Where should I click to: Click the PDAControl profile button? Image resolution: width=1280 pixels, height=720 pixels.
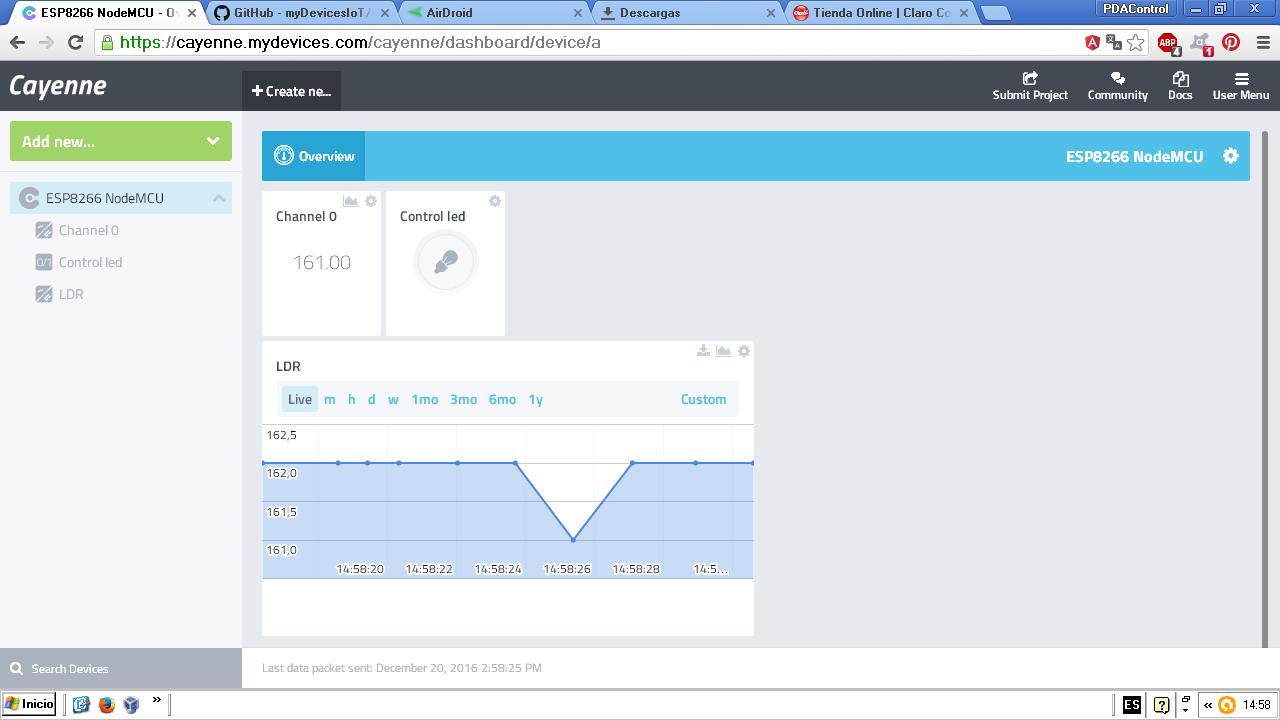tap(1136, 9)
